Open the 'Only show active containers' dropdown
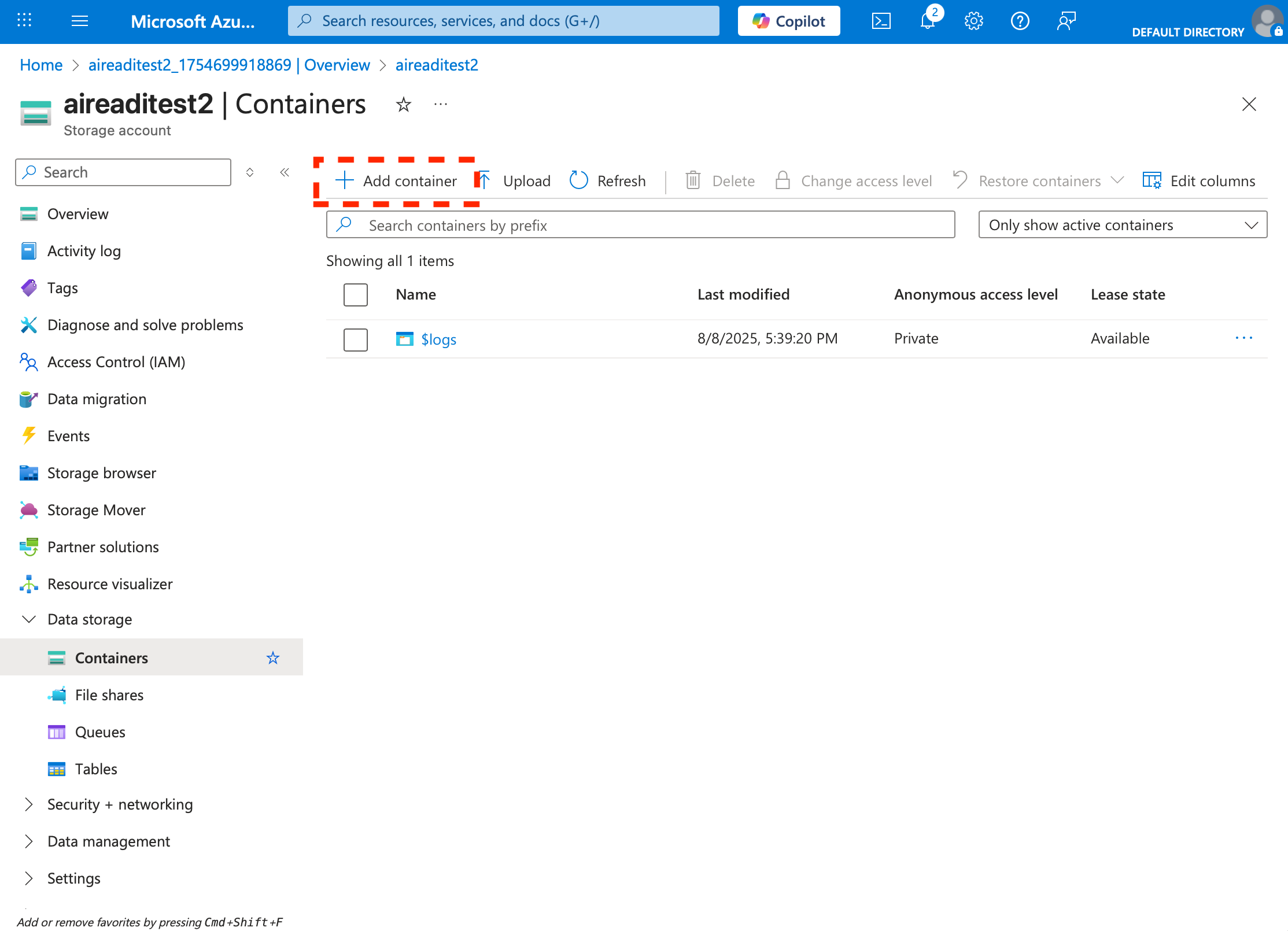The width and height of the screenshot is (1288, 931). pyautogui.click(x=1122, y=225)
